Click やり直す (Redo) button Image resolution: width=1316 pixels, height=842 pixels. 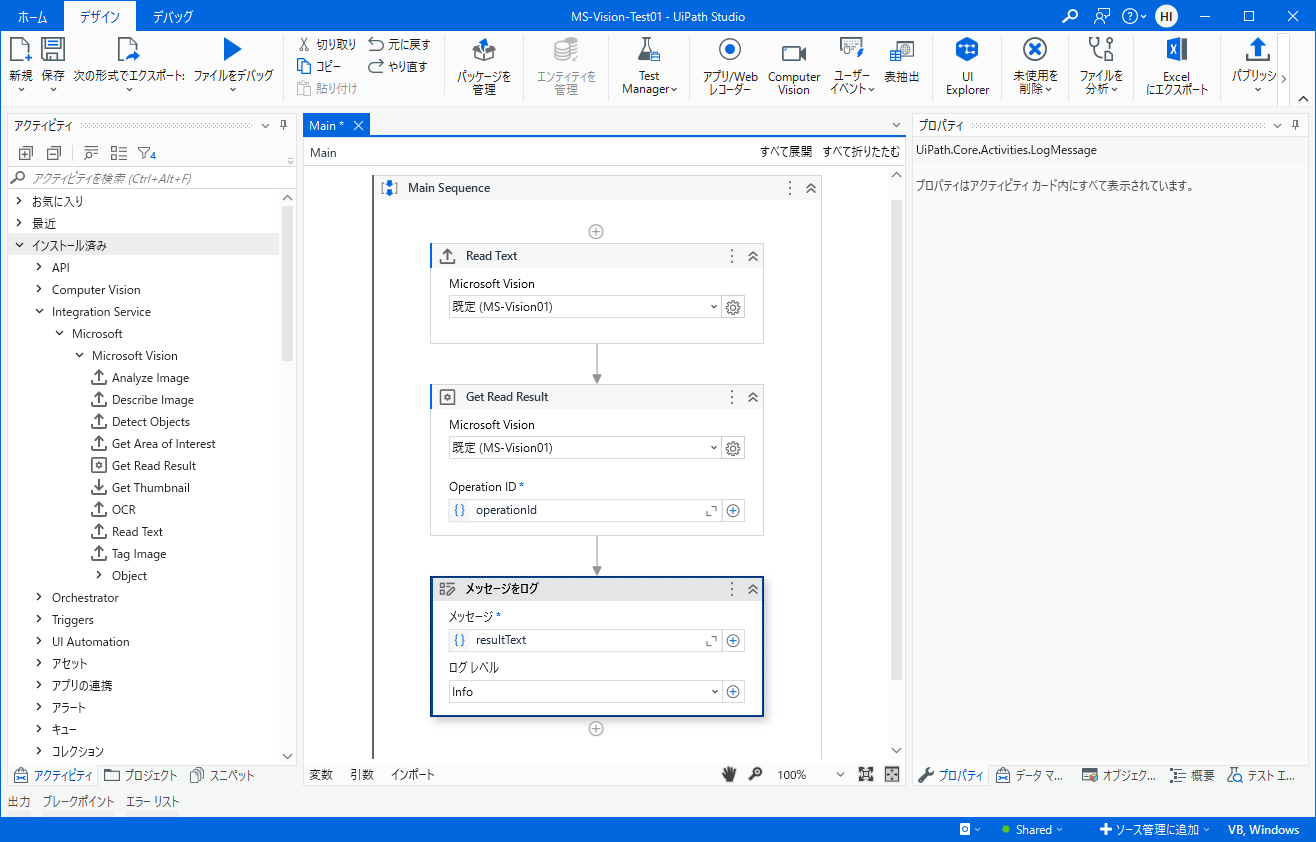(x=397, y=66)
